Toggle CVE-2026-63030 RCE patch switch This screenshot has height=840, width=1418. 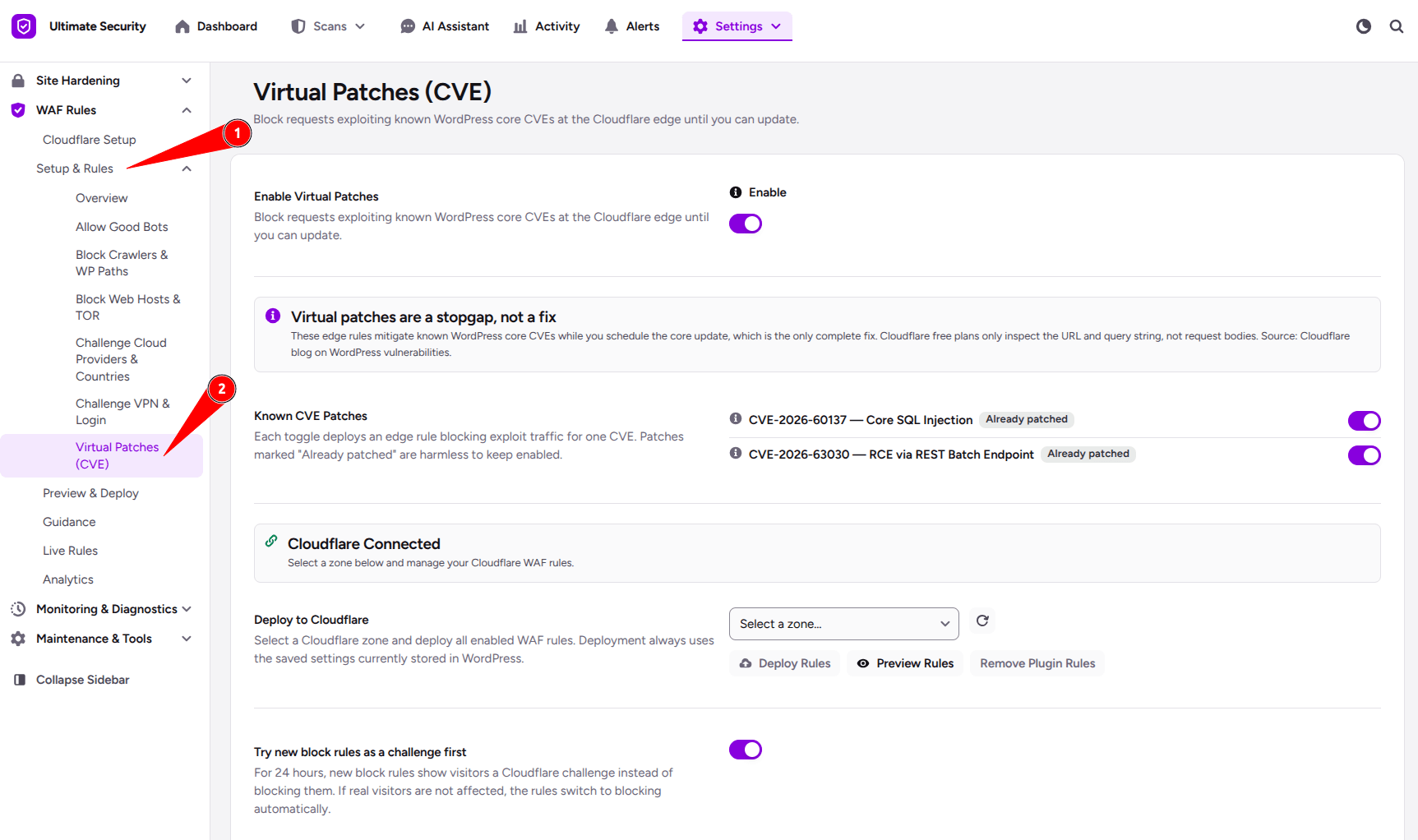pos(1365,455)
